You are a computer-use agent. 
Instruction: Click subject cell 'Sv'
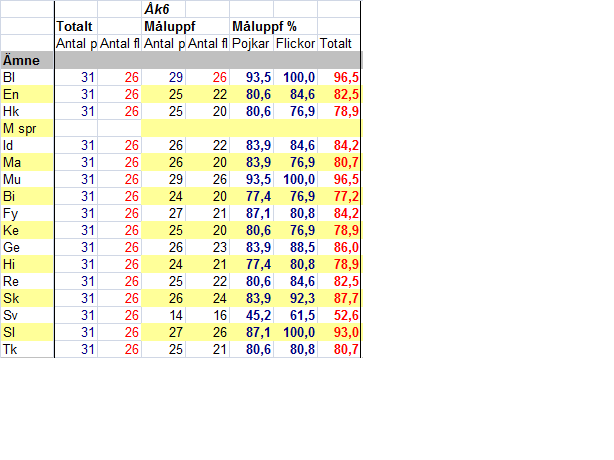coord(27,315)
